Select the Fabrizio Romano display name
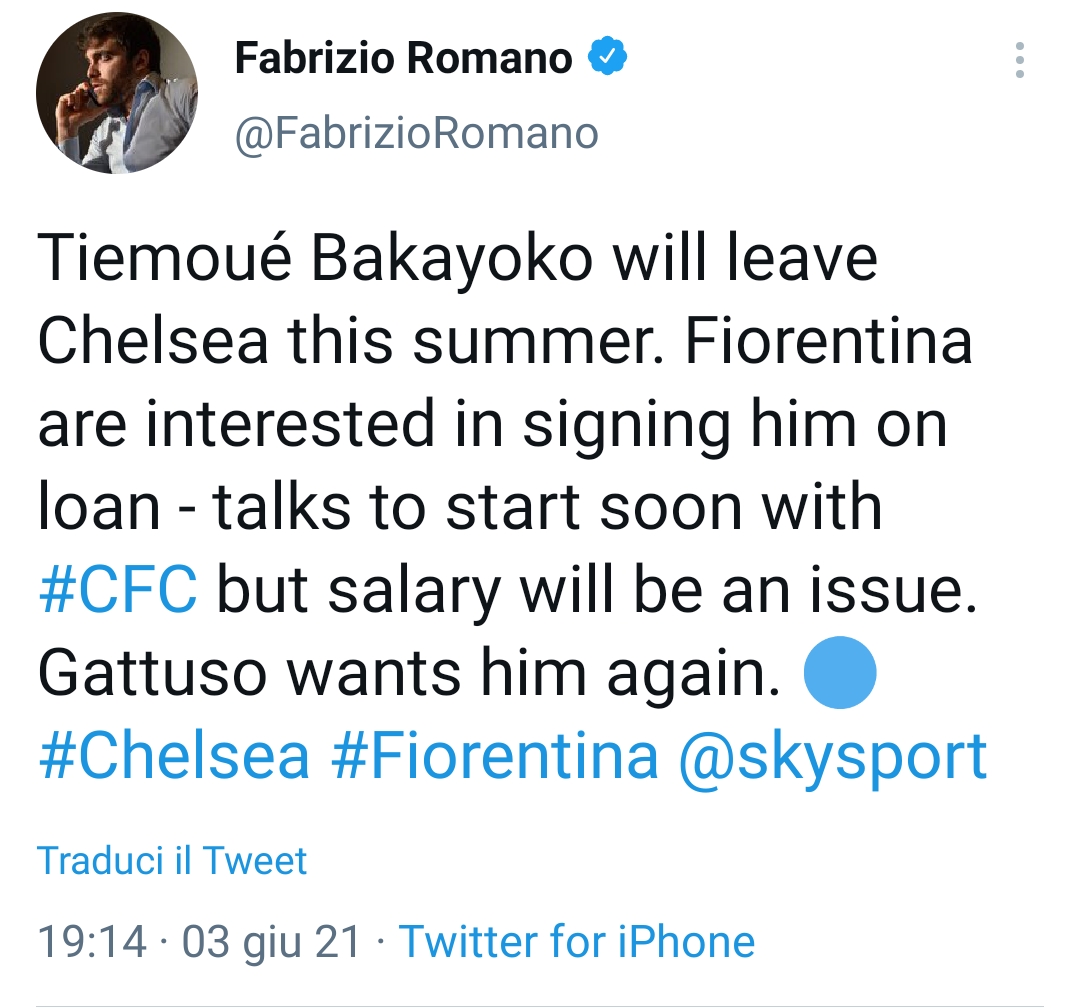 [400, 58]
